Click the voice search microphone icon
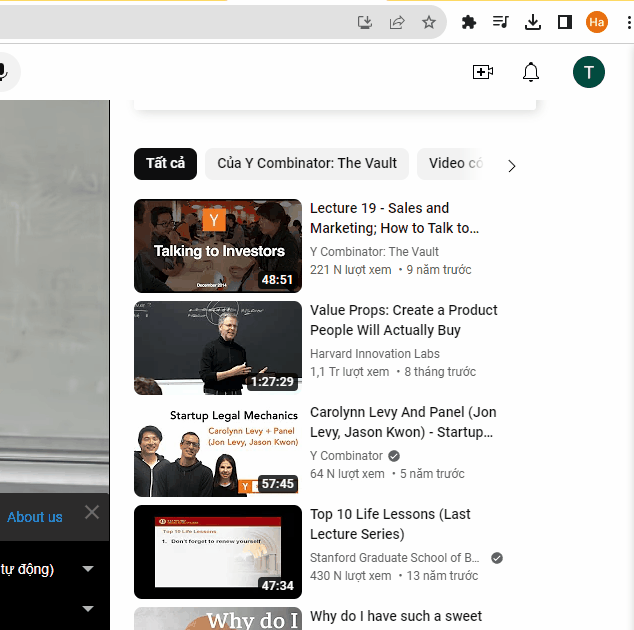 tap(3, 72)
